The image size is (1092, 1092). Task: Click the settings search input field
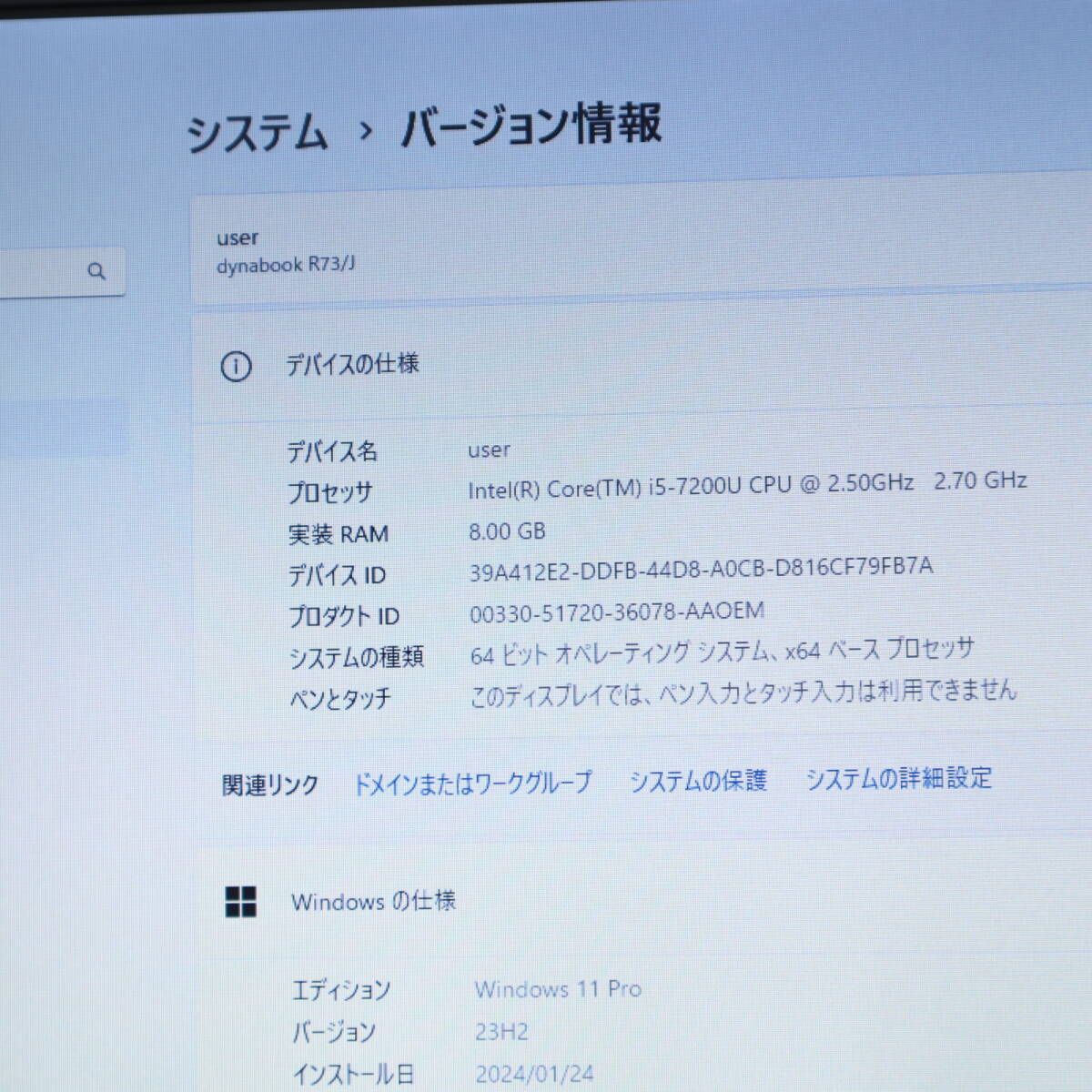pos(62,271)
